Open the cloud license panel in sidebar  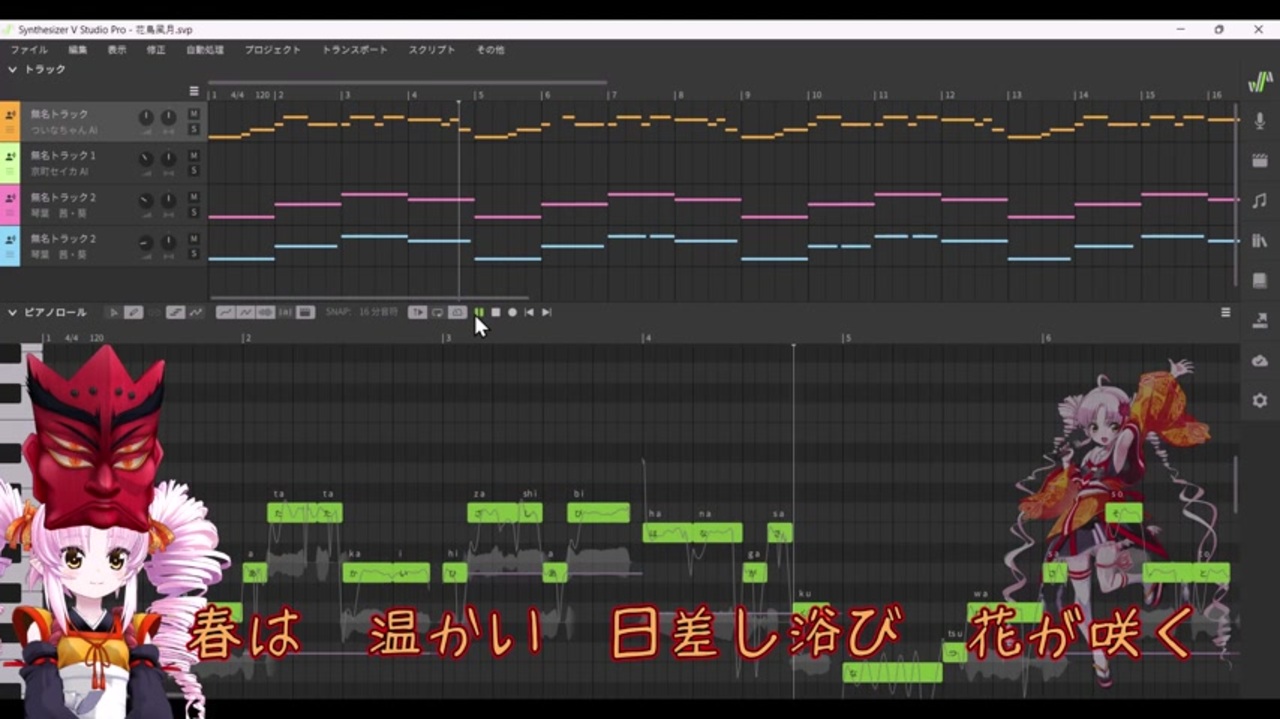pos(1260,360)
